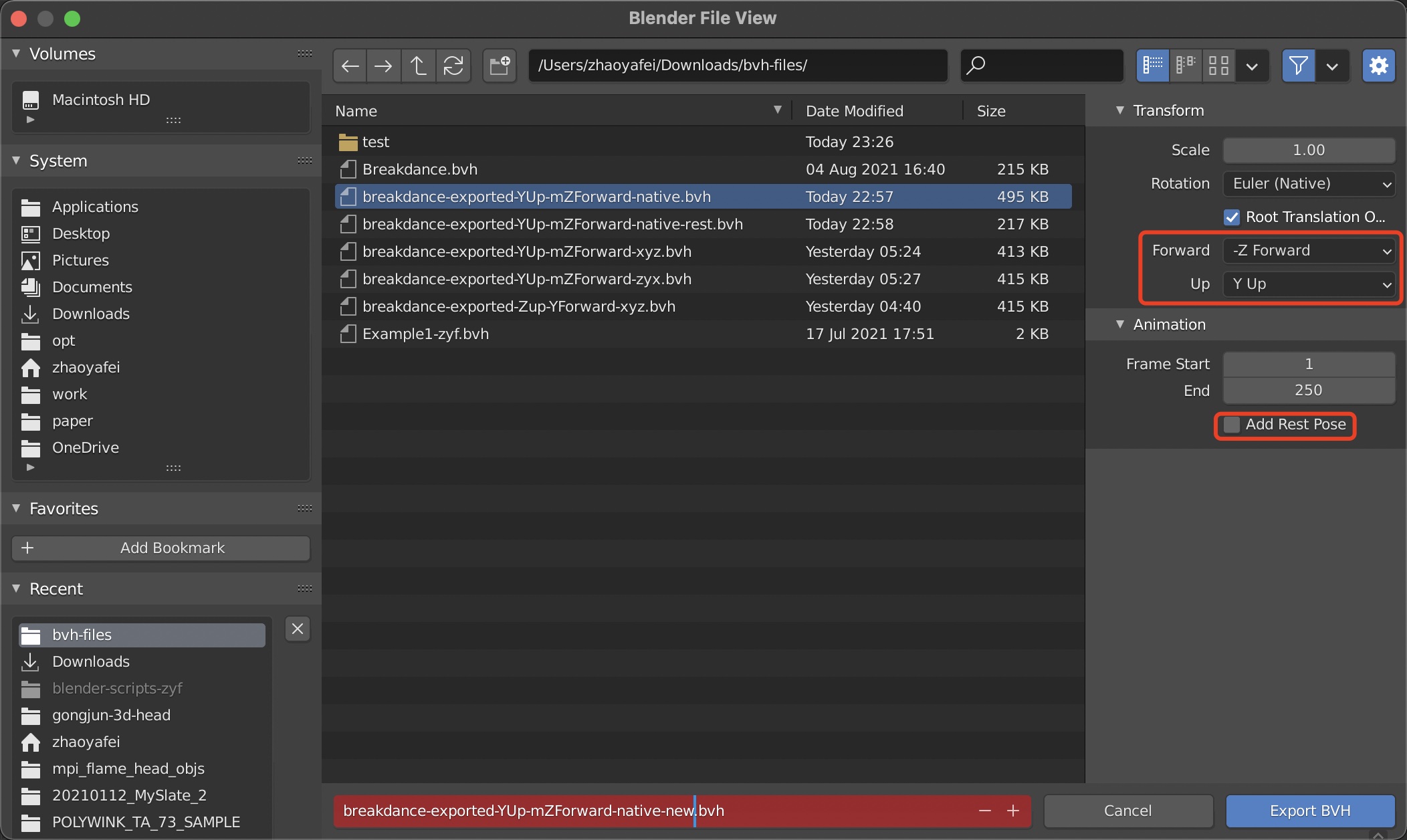Toggle the file filter funnel icon
This screenshot has width=1407, height=840.
(1298, 66)
